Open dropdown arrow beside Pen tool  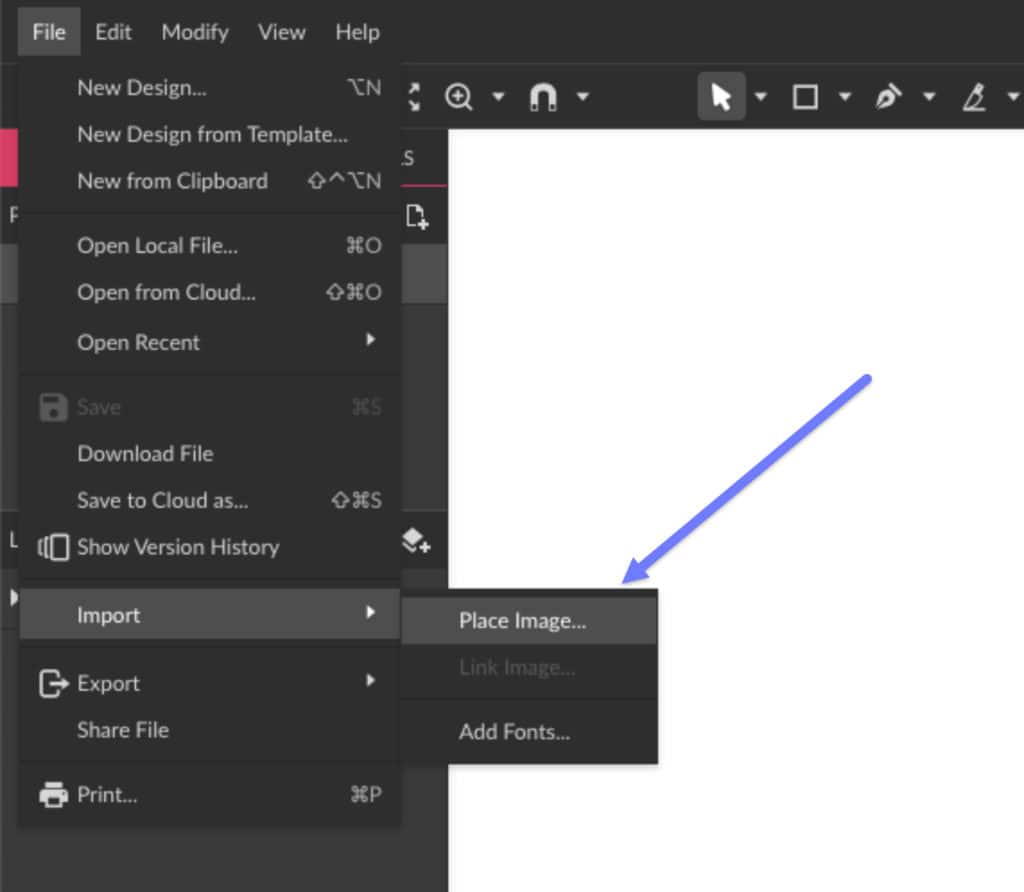[x=929, y=97]
